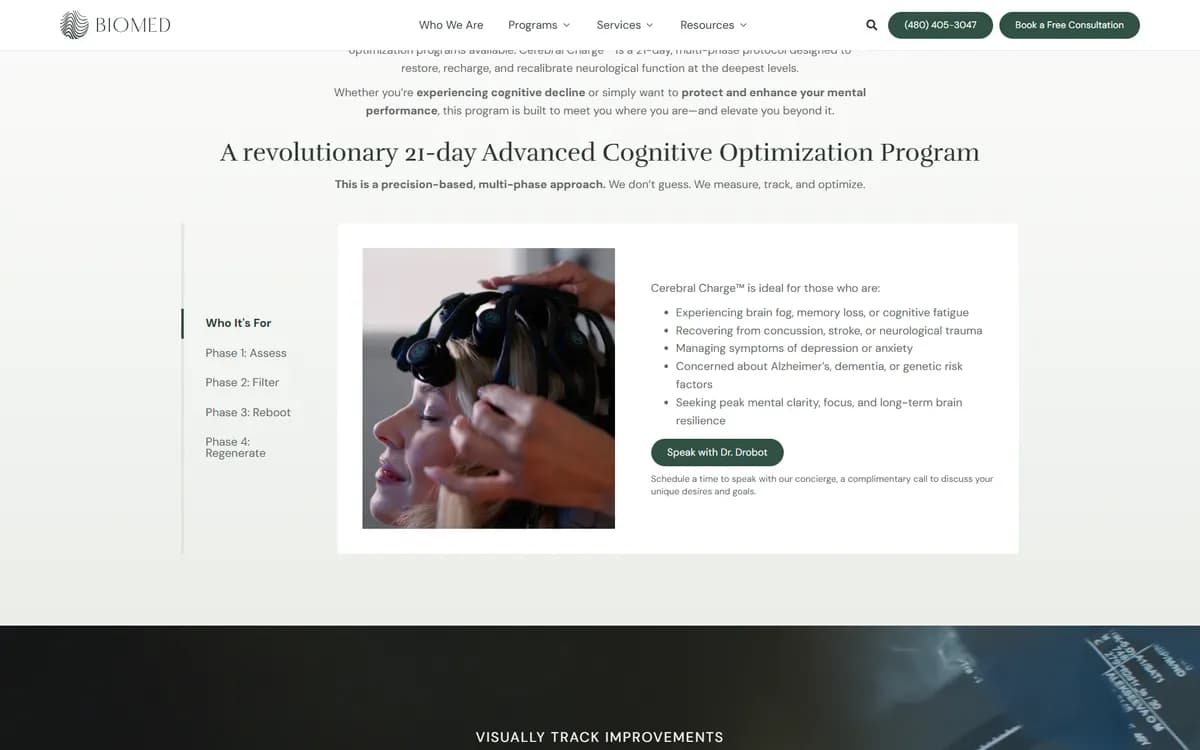
Task: Click the 'Recovering from concussion' bullet text
Action: [829, 330]
